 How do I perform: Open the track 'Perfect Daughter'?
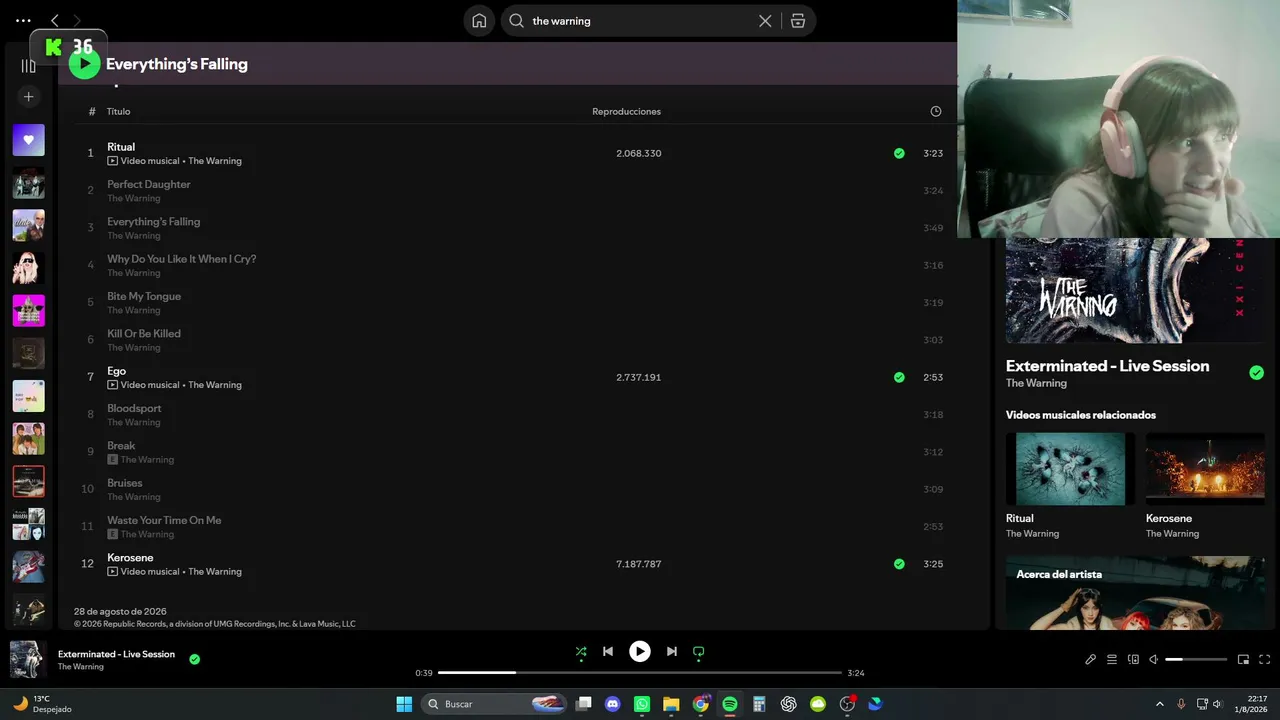click(x=149, y=184)
